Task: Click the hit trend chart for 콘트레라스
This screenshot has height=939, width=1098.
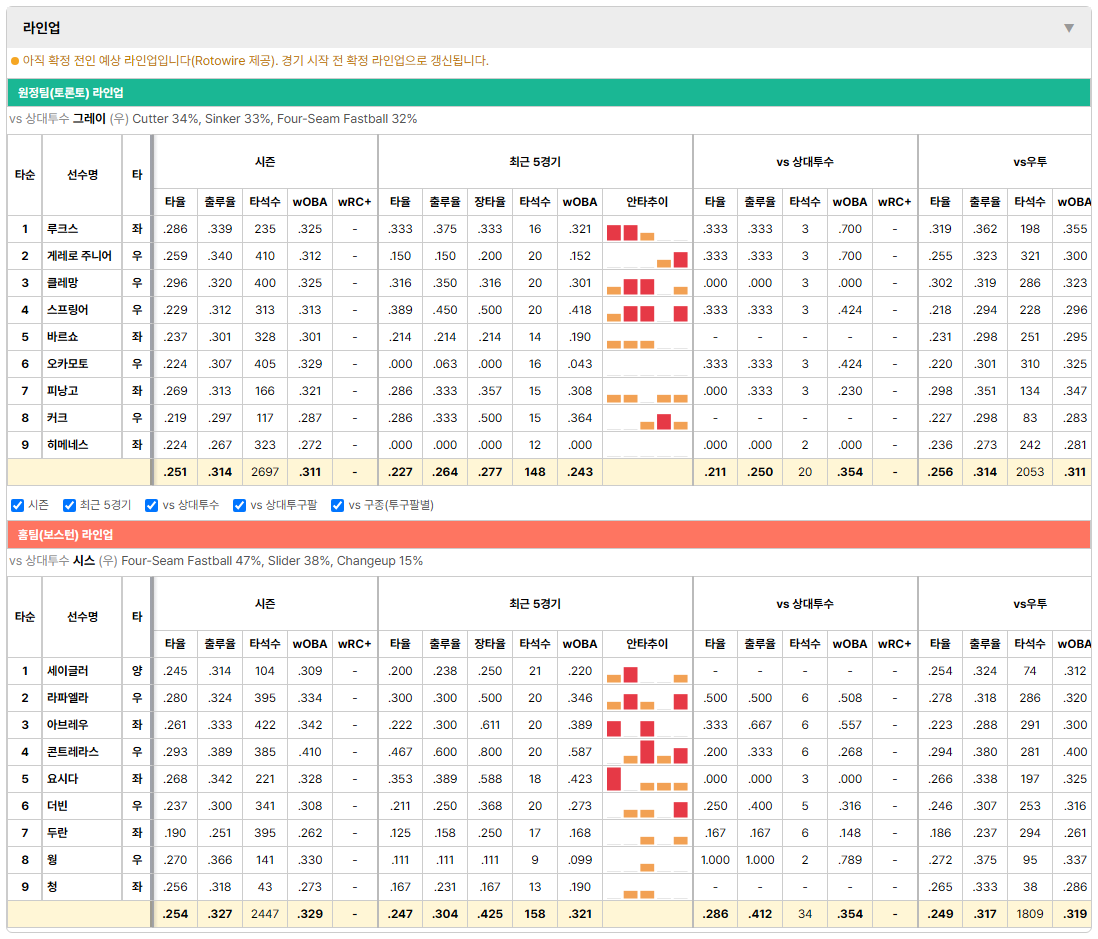Action: (647, 752)
